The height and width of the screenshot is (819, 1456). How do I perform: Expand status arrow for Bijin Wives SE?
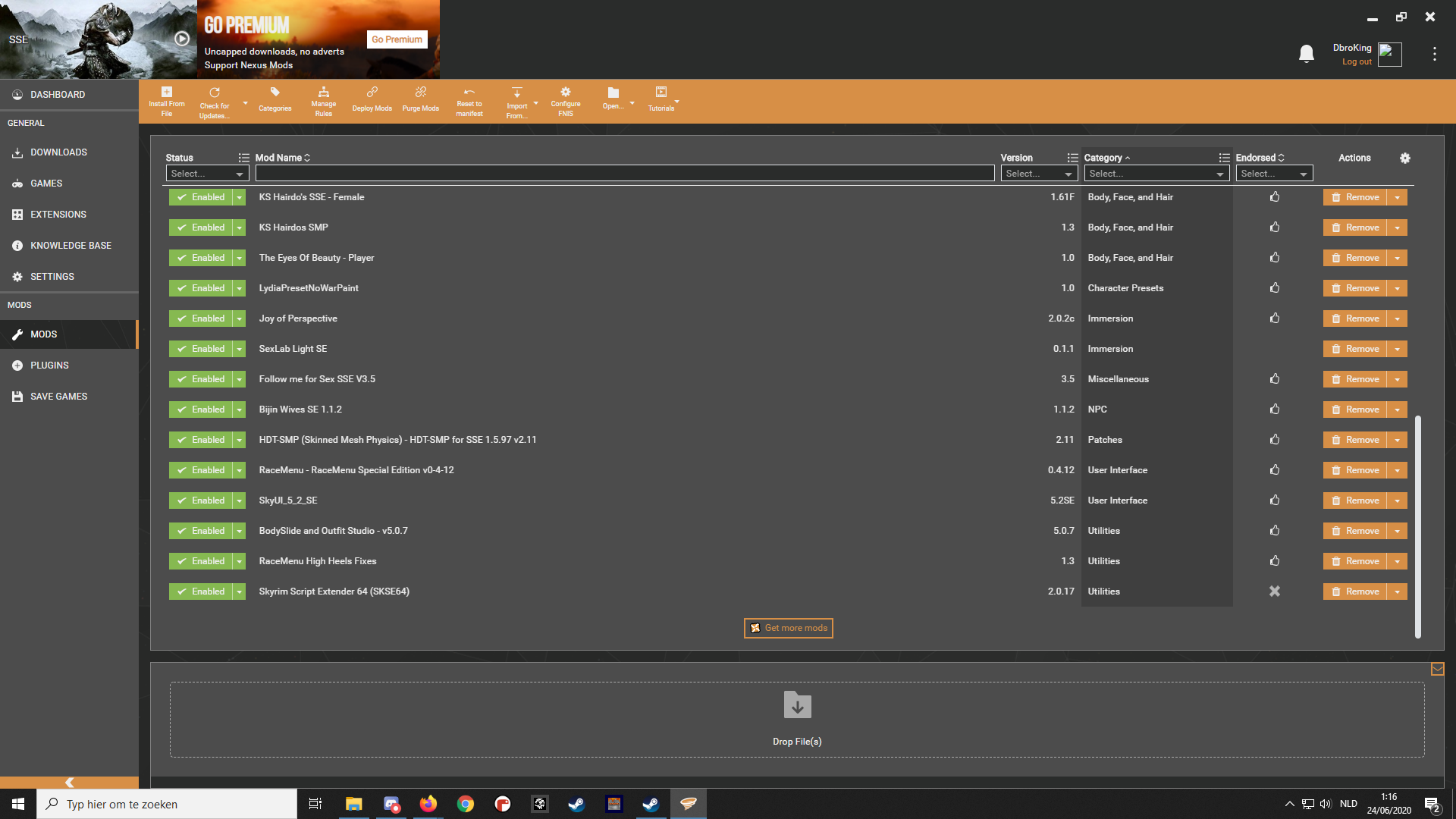(x=240, y=409)
